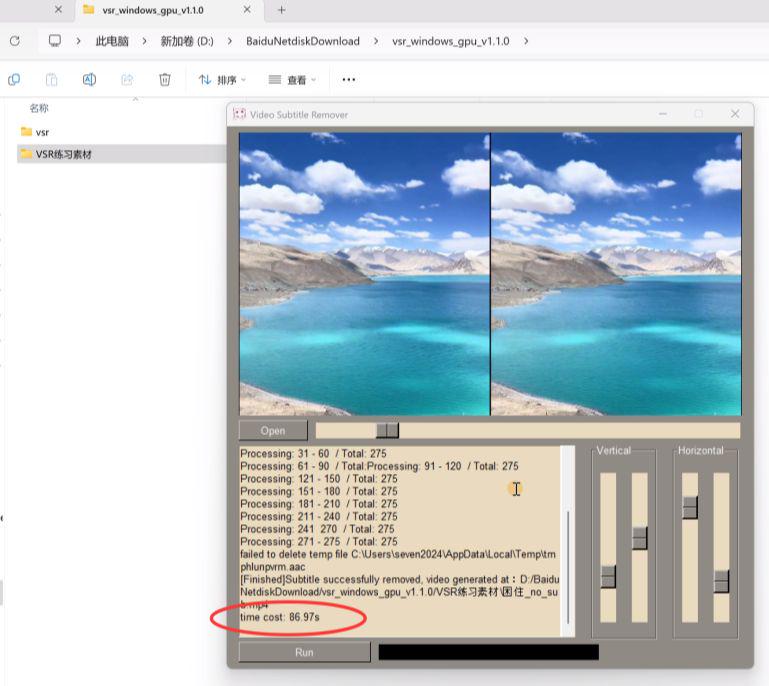Screen dimensions: 769x686
Task: Expand chevron after BaiduNetdiskDownload in address bar
Action: click(376, 41)
